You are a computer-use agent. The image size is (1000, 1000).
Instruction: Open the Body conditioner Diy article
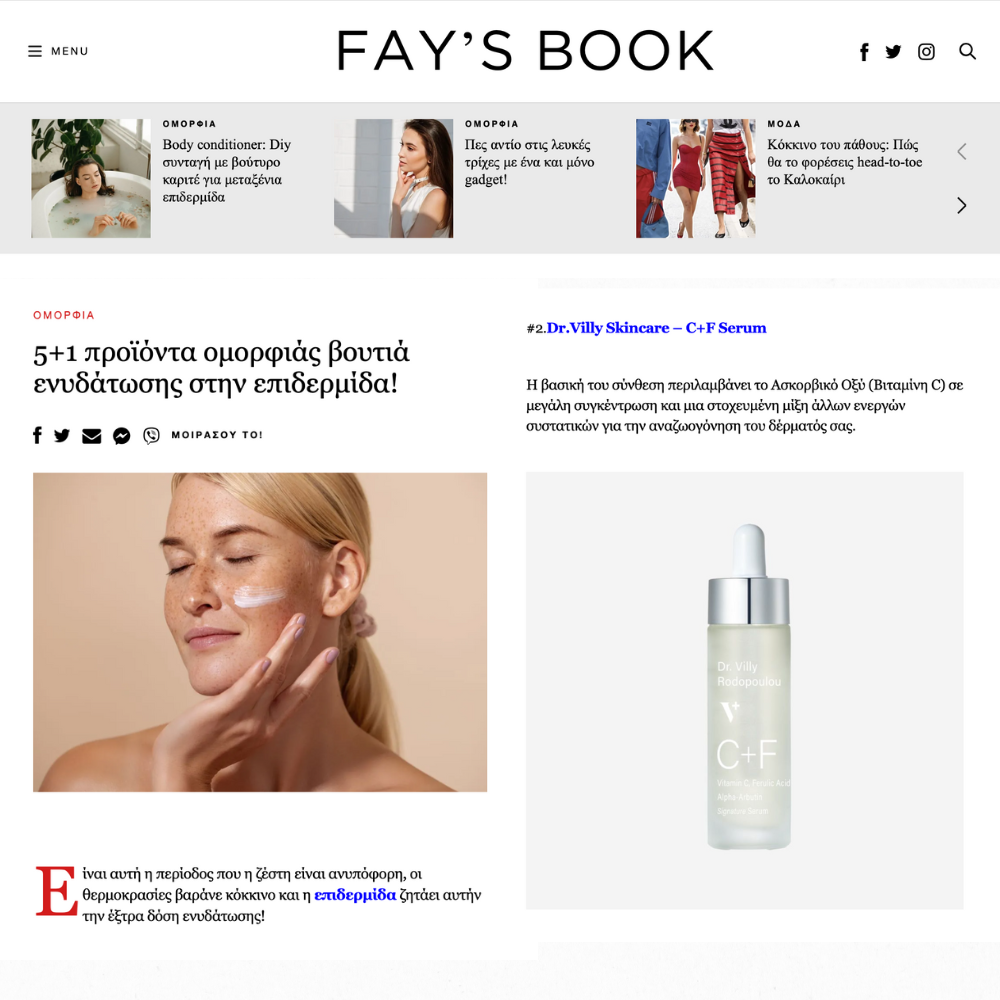[226, 170]
